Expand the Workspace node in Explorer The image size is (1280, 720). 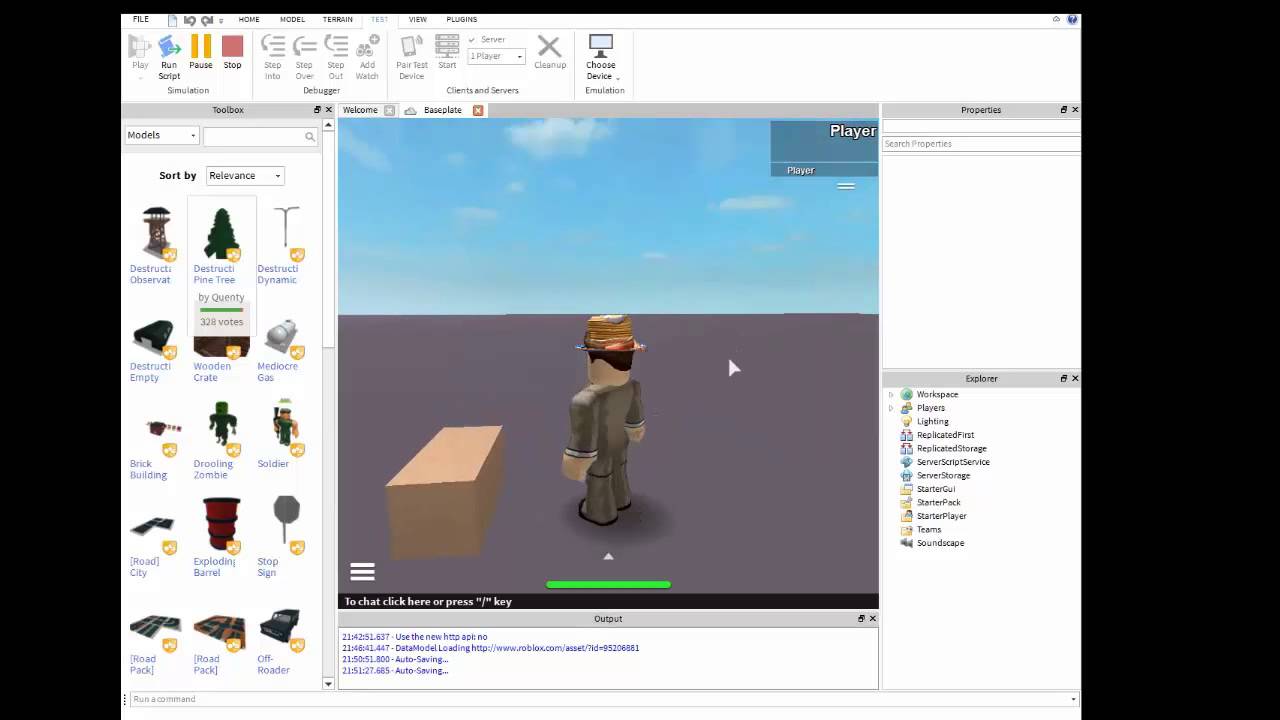pyautogui.click(x=891, y=394)
